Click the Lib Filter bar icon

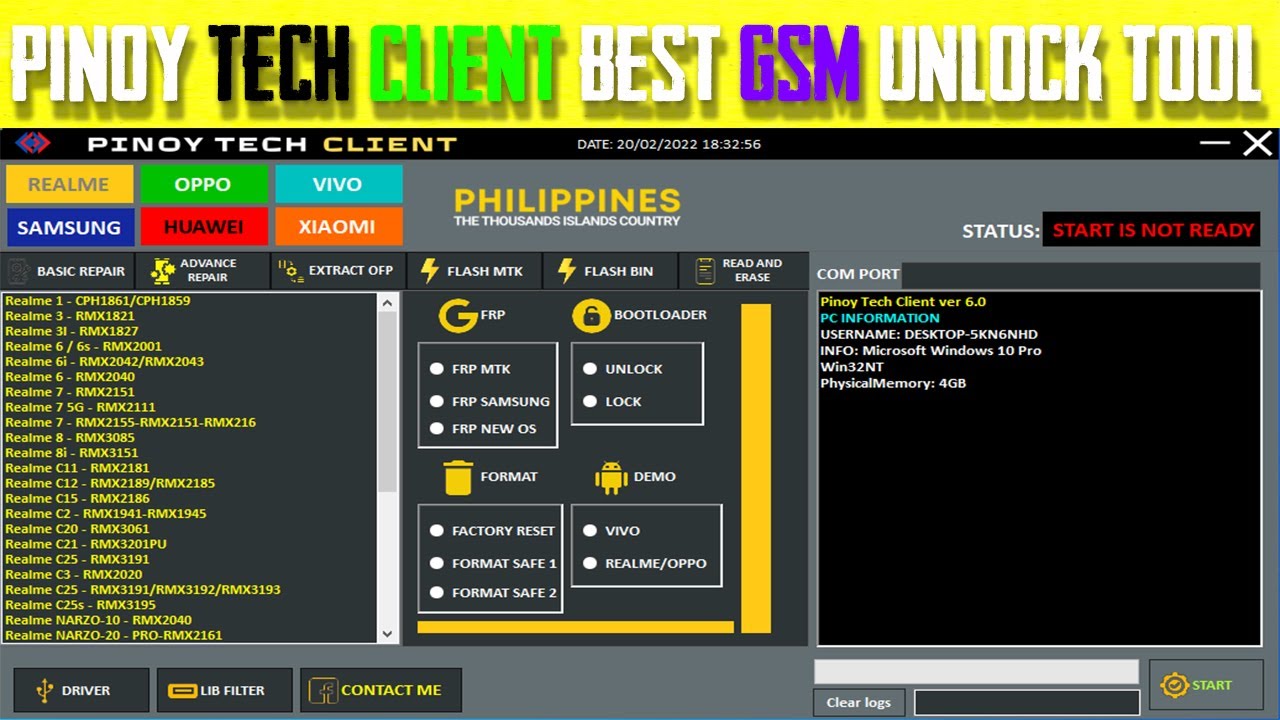pos(182,690)
